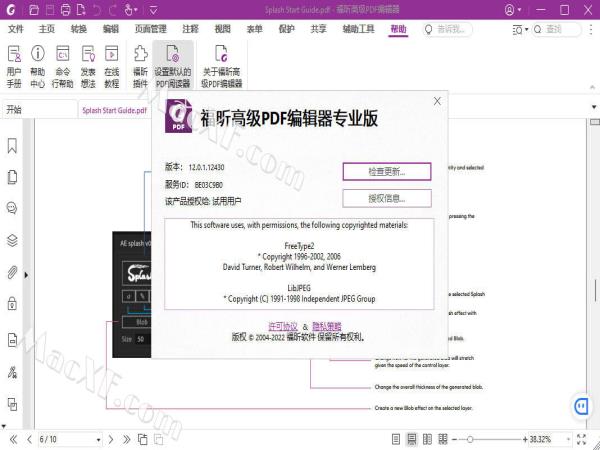The width and height of the screenshot is (600, 450).
Task: Go to previous page arrow
Action: coord(29,439)
